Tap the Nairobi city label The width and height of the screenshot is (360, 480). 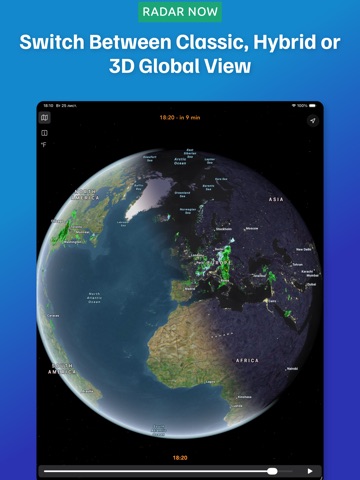click(x=292, y=369)
